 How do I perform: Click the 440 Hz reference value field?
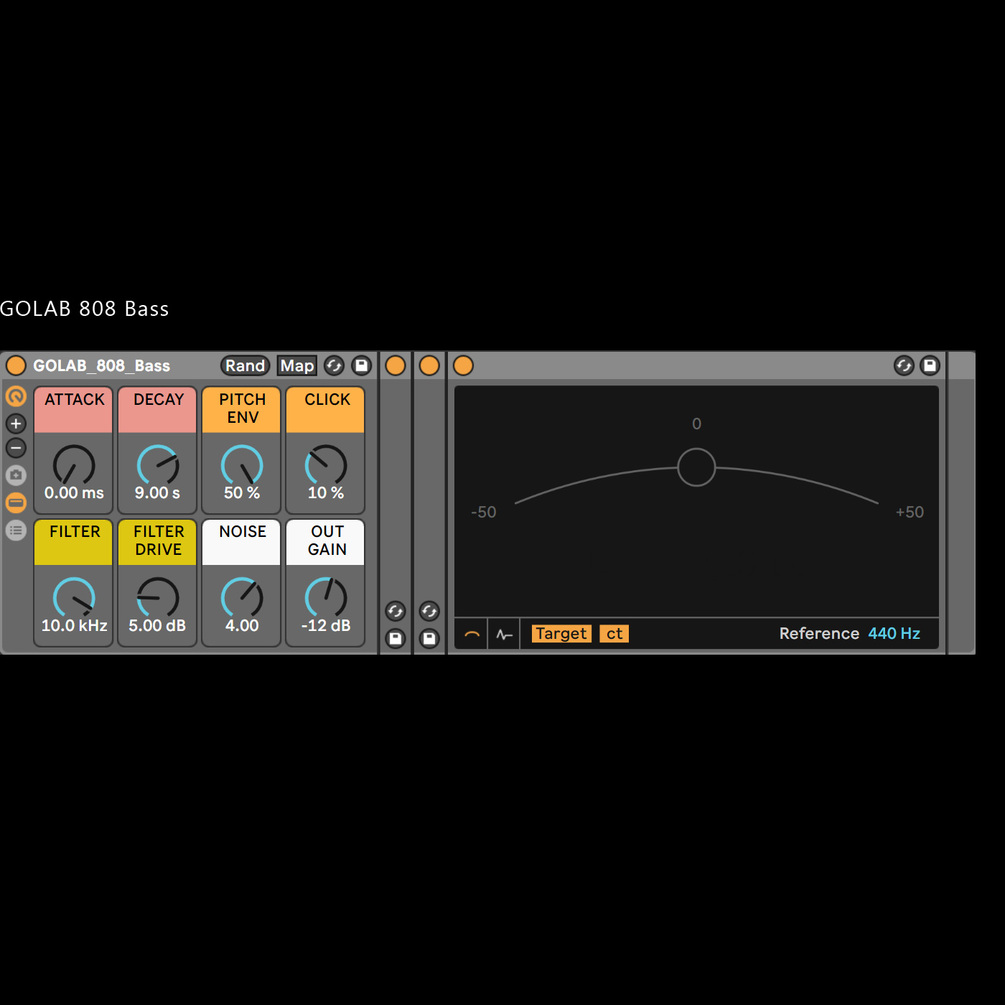895,633
